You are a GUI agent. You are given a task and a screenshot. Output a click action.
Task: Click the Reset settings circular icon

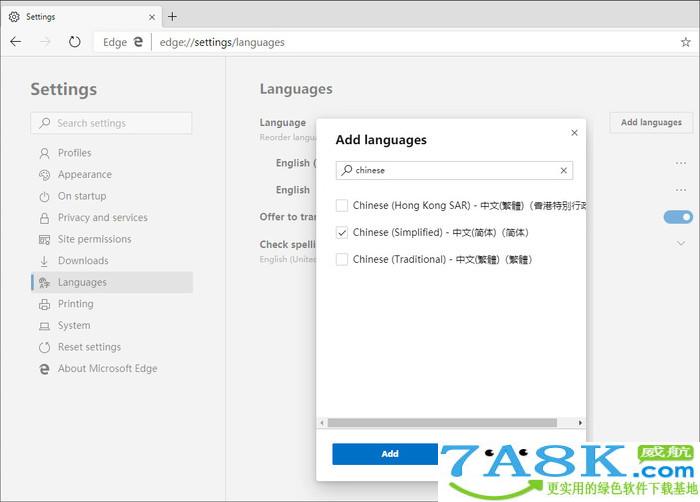click(x=44, y=347)
